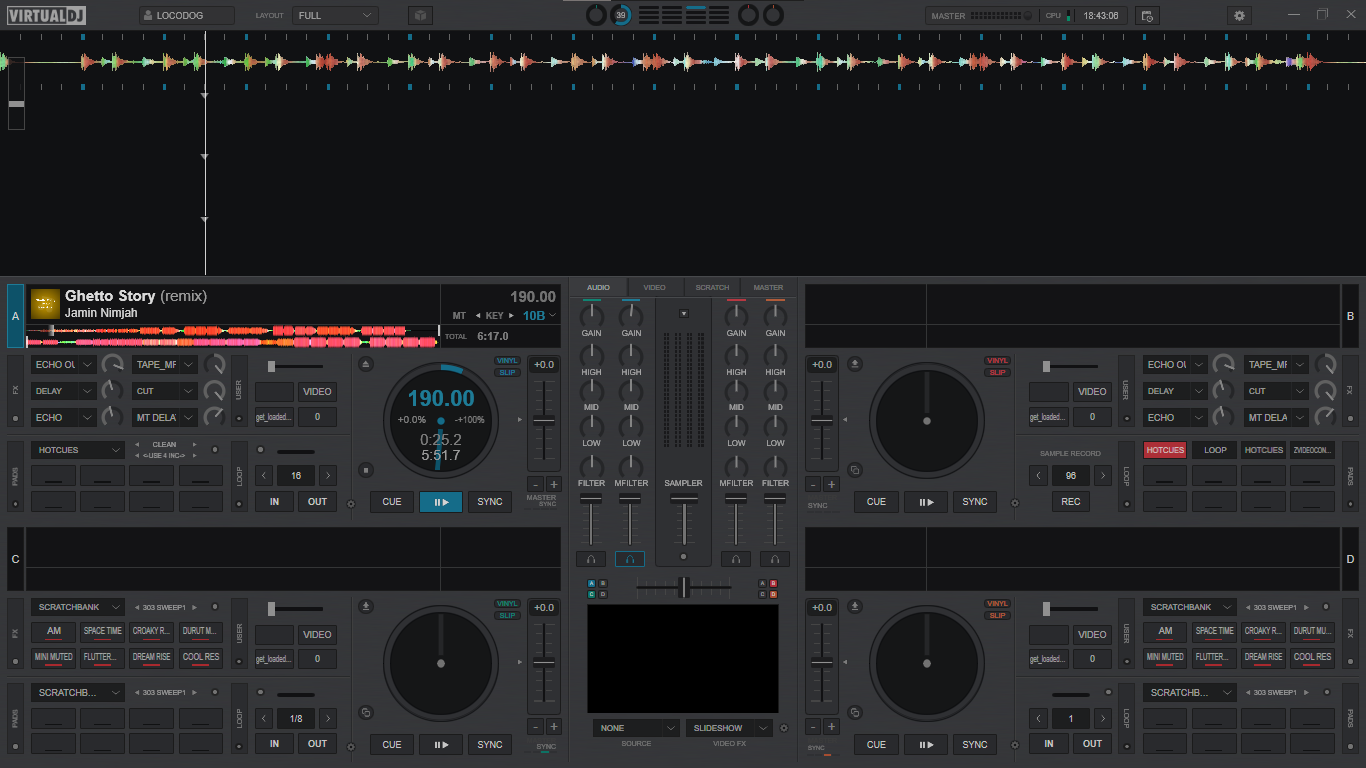Click the crossfader handle
Image resolution: width=1366 pixels, height=768 pixels.
pos(684,587)
